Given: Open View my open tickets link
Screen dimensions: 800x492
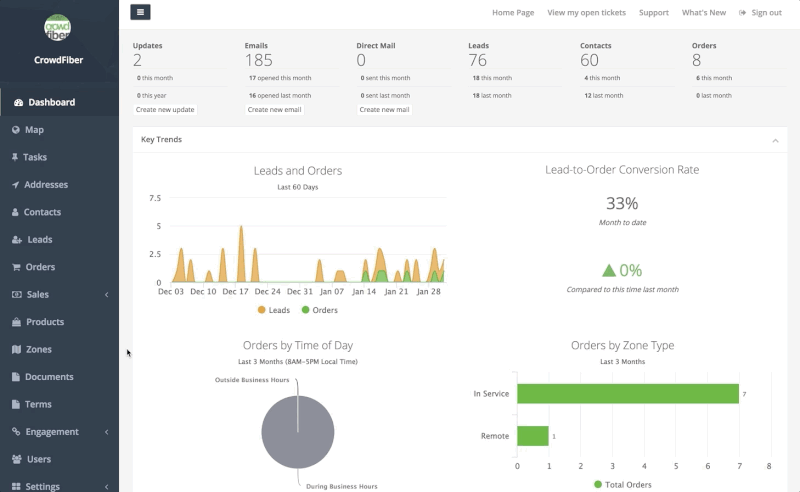Looking at the screenshot, I should (586, 13).
